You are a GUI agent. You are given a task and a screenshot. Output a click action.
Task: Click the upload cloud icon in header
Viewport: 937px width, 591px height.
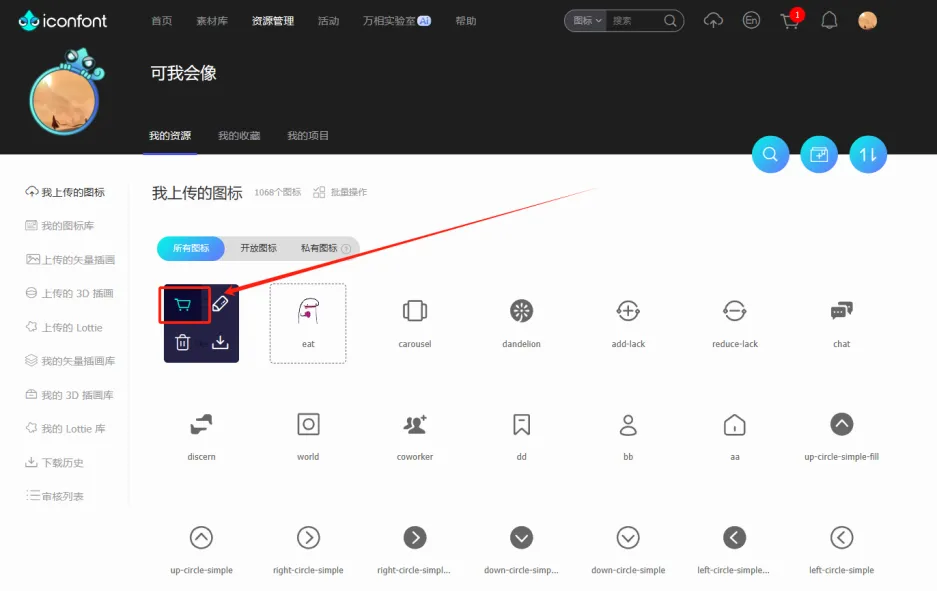click(x=713, y=21)
